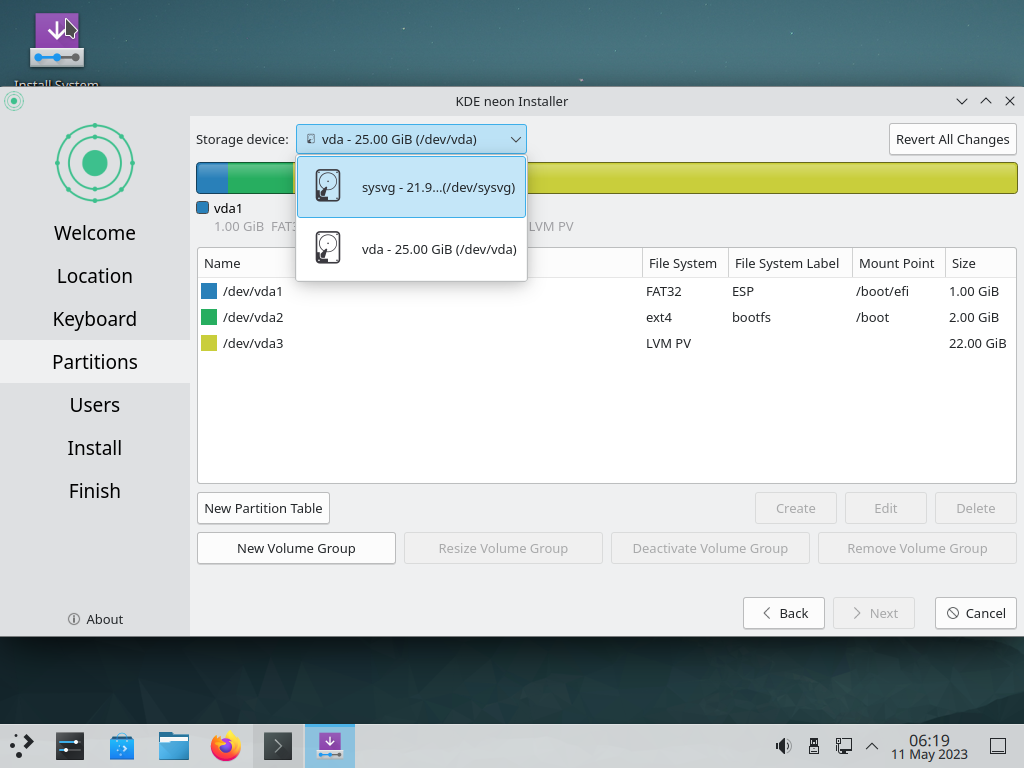The width and height of the screenshot is (1024, 768).
Task: Click the New Partition Table button
Action: click(x=263, y=508)
